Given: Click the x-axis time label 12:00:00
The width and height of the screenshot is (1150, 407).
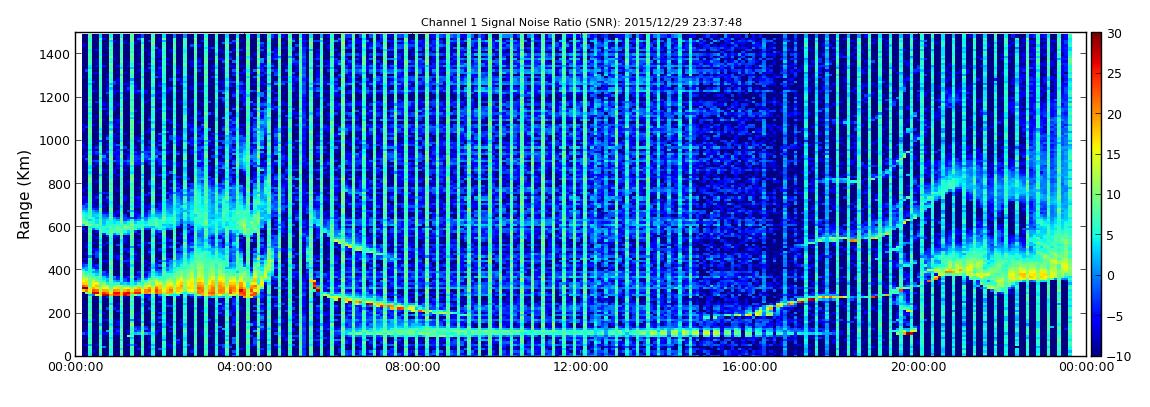Looking at the screenshot, I should pyautogui.click(x=579, y=367).
